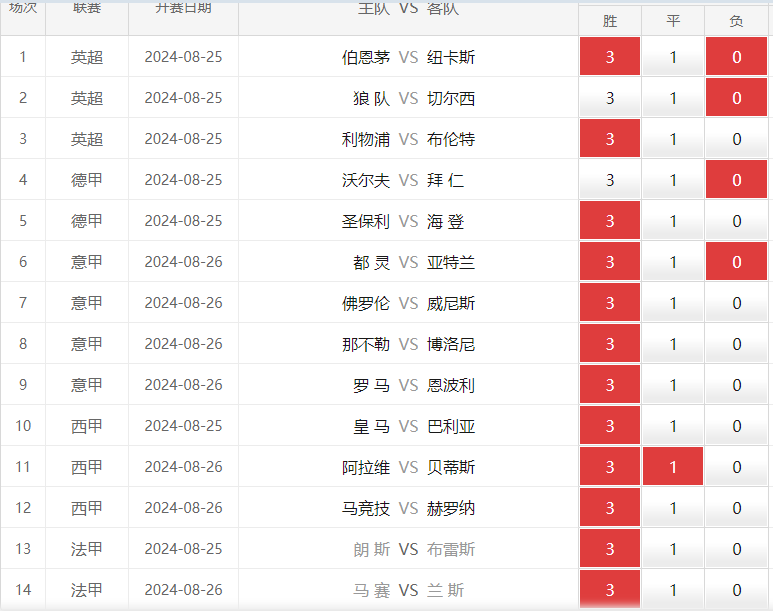The height and width of the screenshot is (611, 773).
Task: Toggle win (3) for 马赛 vs 兰斯
Action: 610,589
